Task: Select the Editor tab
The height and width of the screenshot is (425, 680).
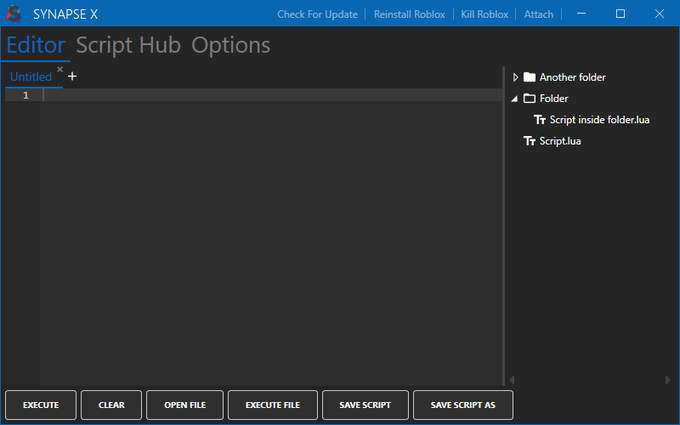Action: (x=35, y=45)
